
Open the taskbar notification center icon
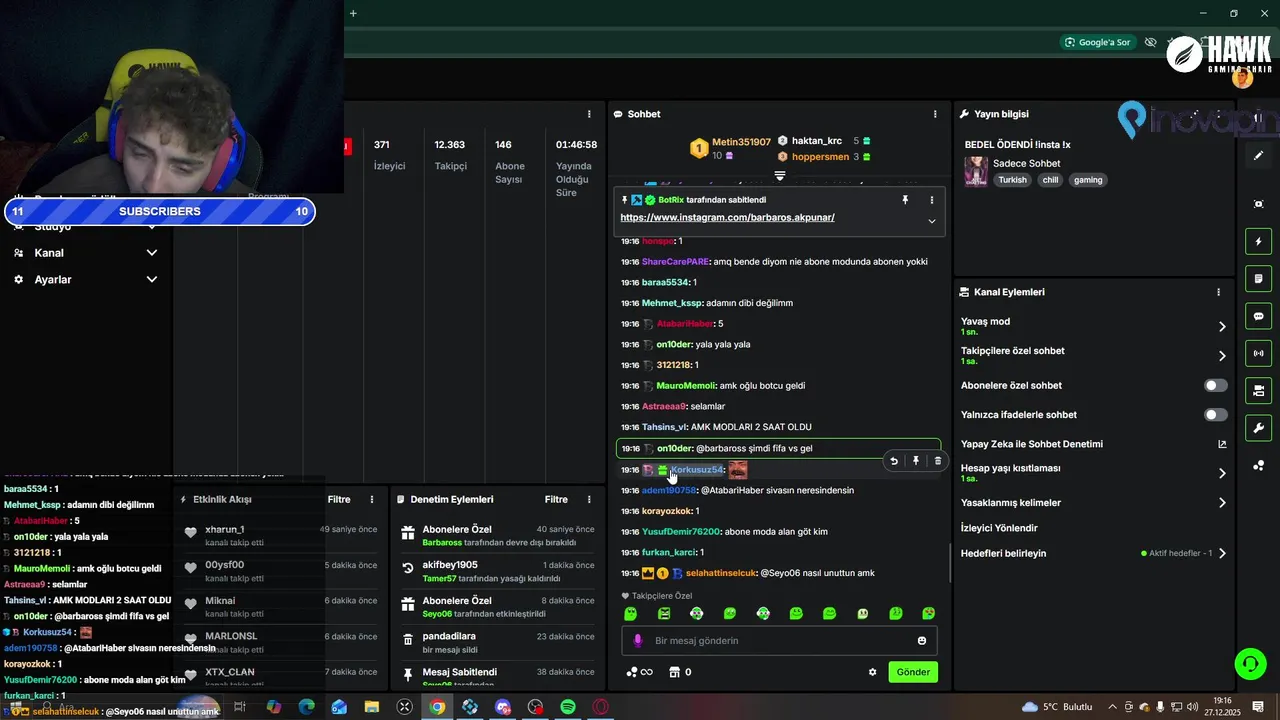pyautogui.click(x=1259, y=707)
